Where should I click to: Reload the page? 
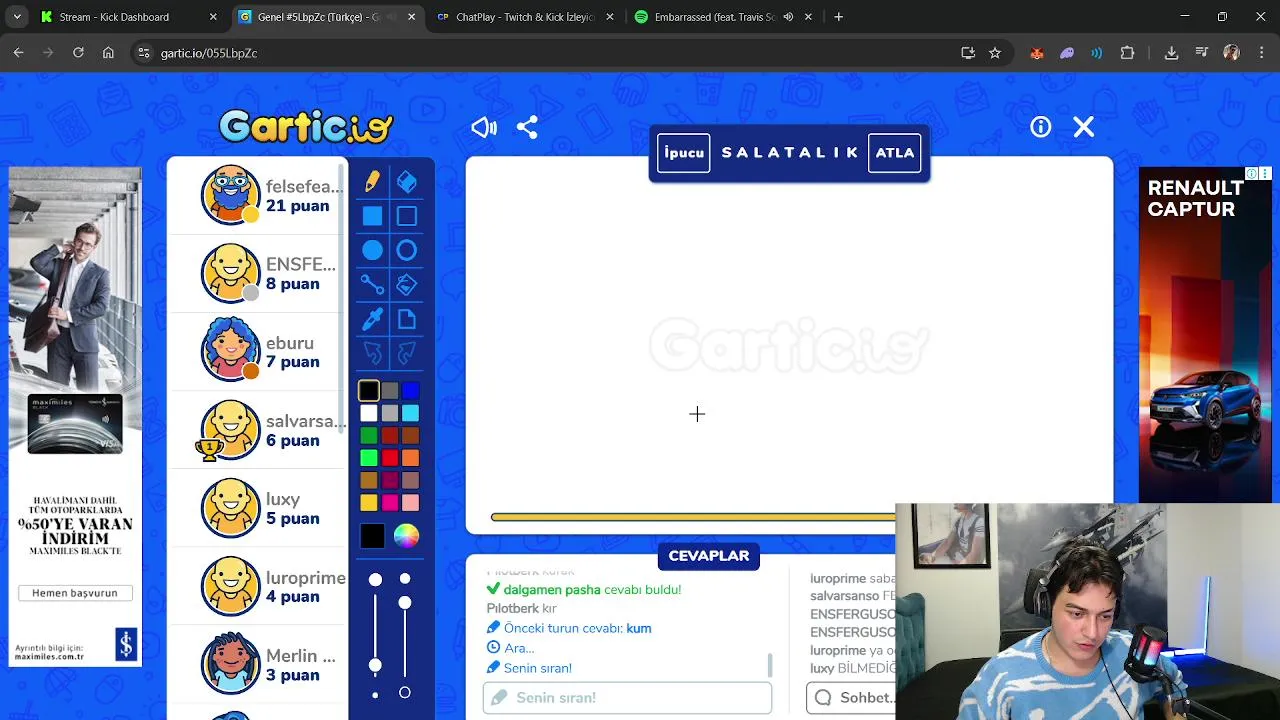point(78,53)
